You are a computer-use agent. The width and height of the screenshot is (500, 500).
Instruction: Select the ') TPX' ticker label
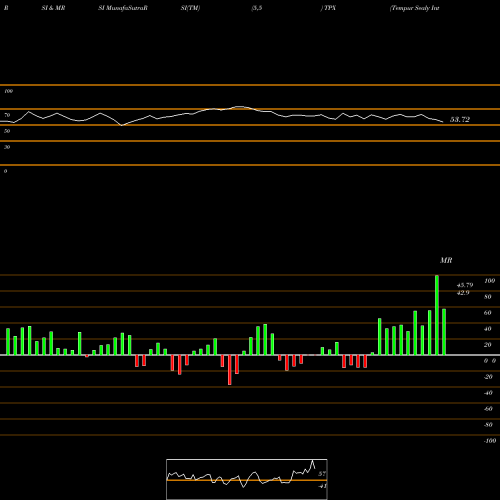tap(328, 8)
